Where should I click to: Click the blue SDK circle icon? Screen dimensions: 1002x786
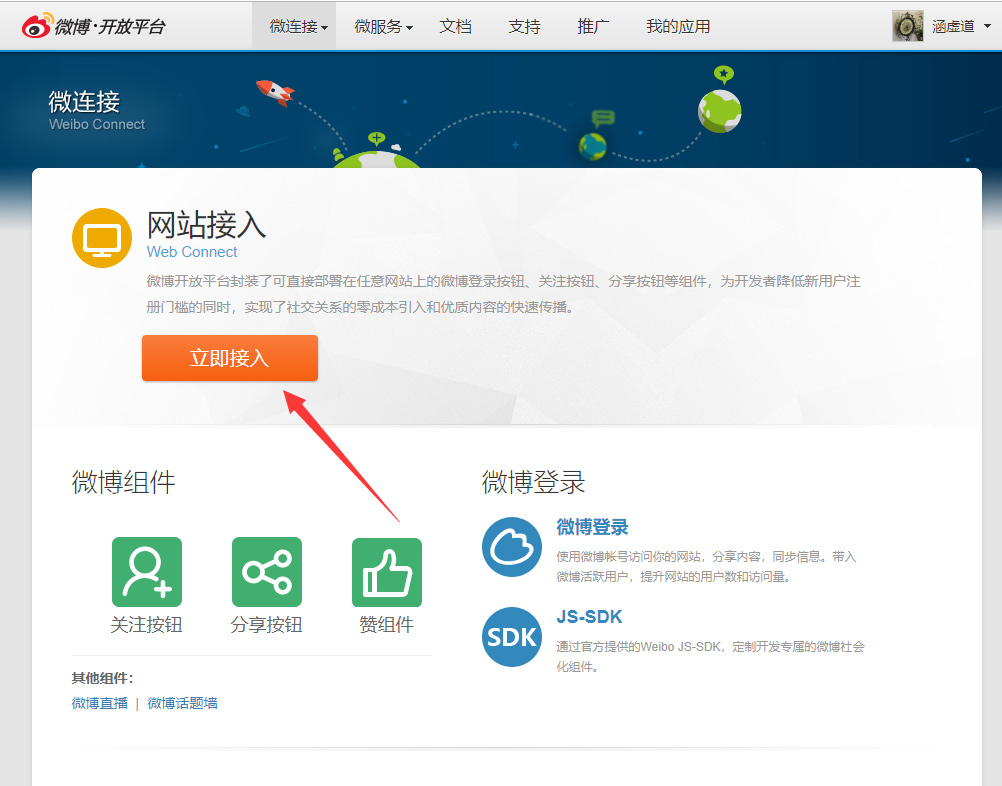512,636
